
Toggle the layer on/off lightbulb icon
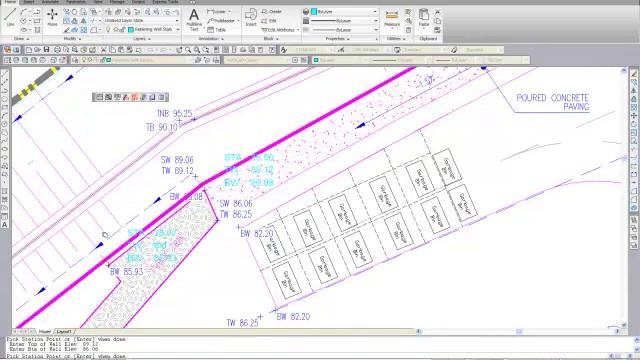(x=108, y=29)
